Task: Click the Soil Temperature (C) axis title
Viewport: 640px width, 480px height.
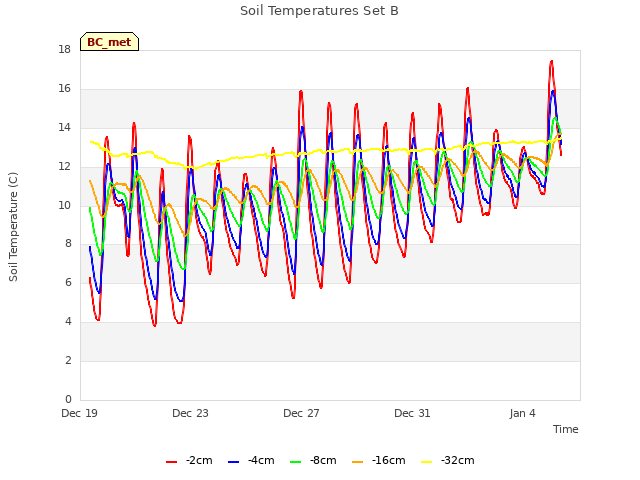Action: 13,227
